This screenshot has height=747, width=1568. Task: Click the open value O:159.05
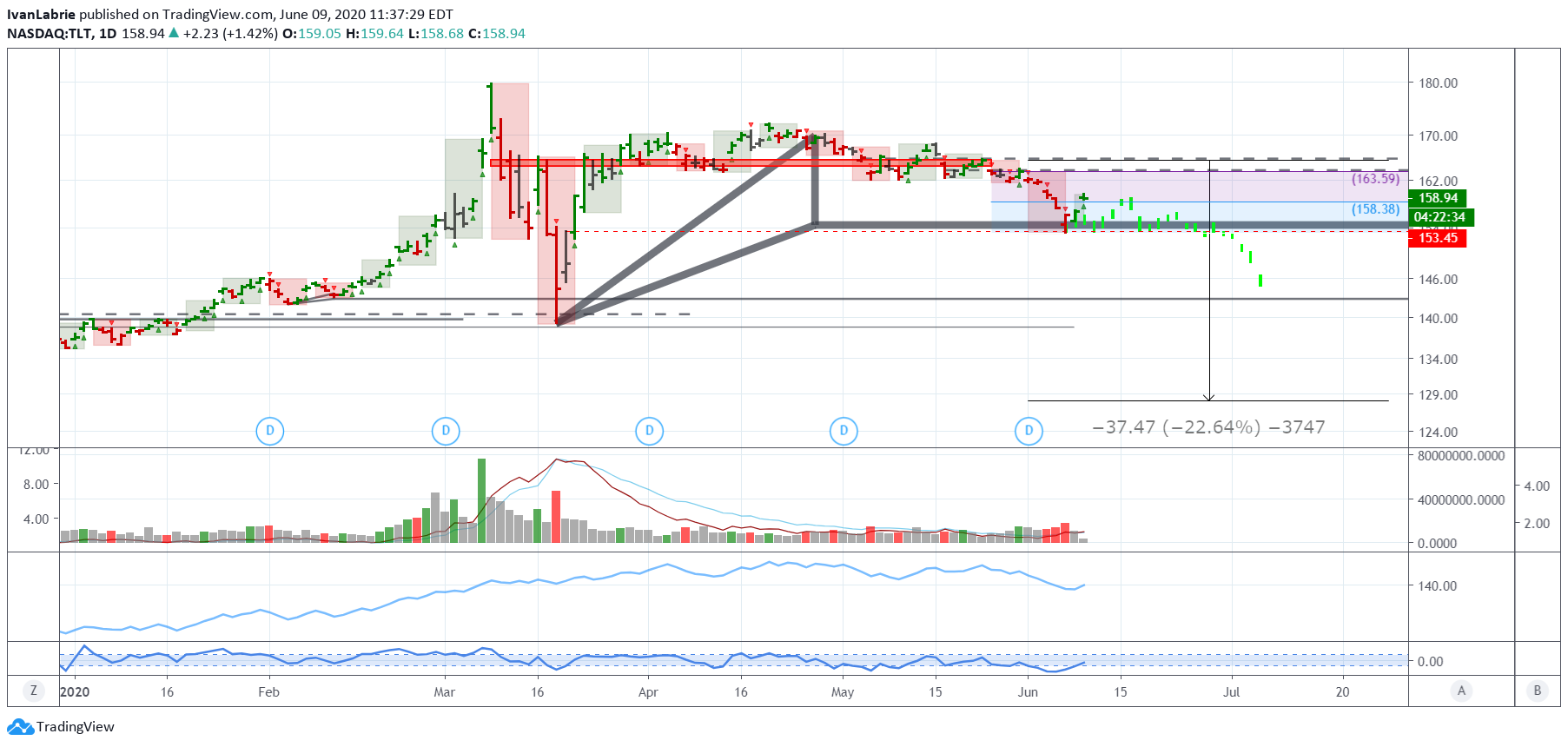click(312, 34)
